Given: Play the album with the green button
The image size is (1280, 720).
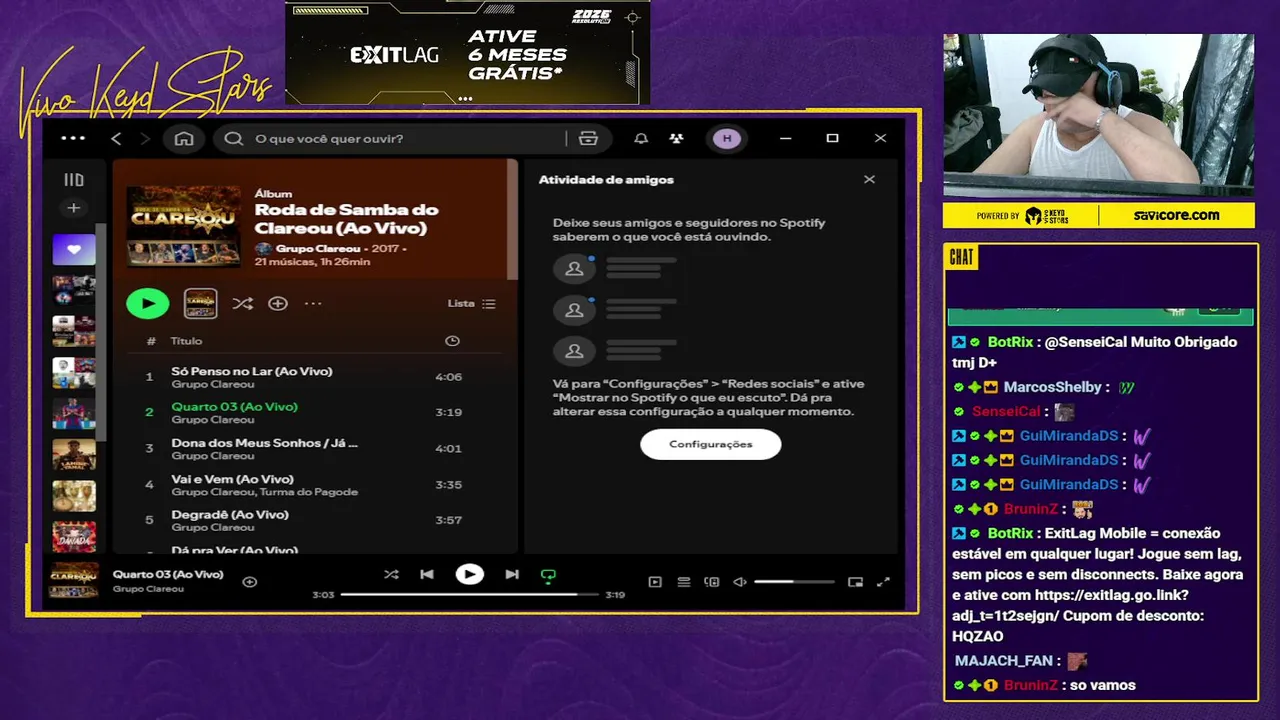Looking at the screenshot, I should point(148,303).
